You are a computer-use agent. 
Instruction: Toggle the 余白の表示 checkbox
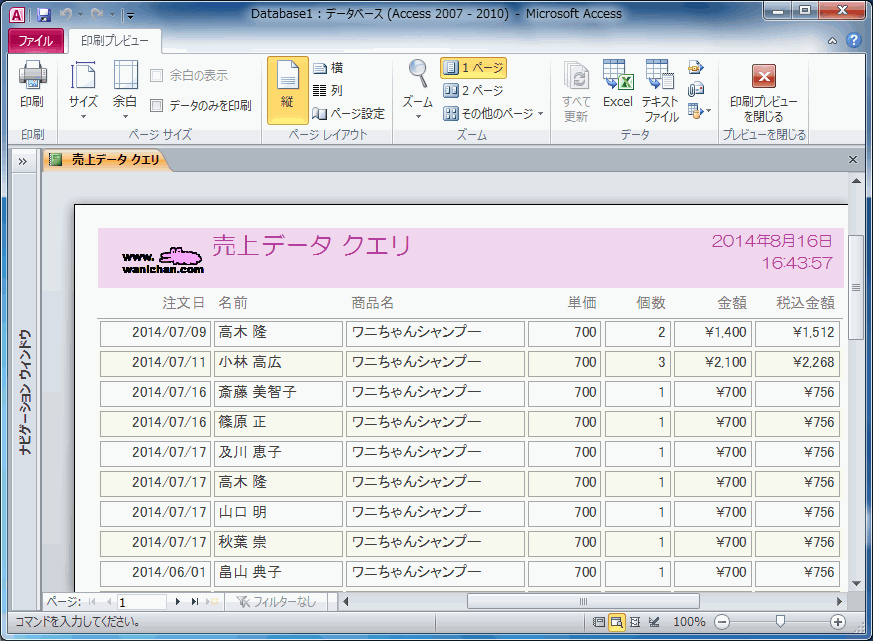click(156, 75)
